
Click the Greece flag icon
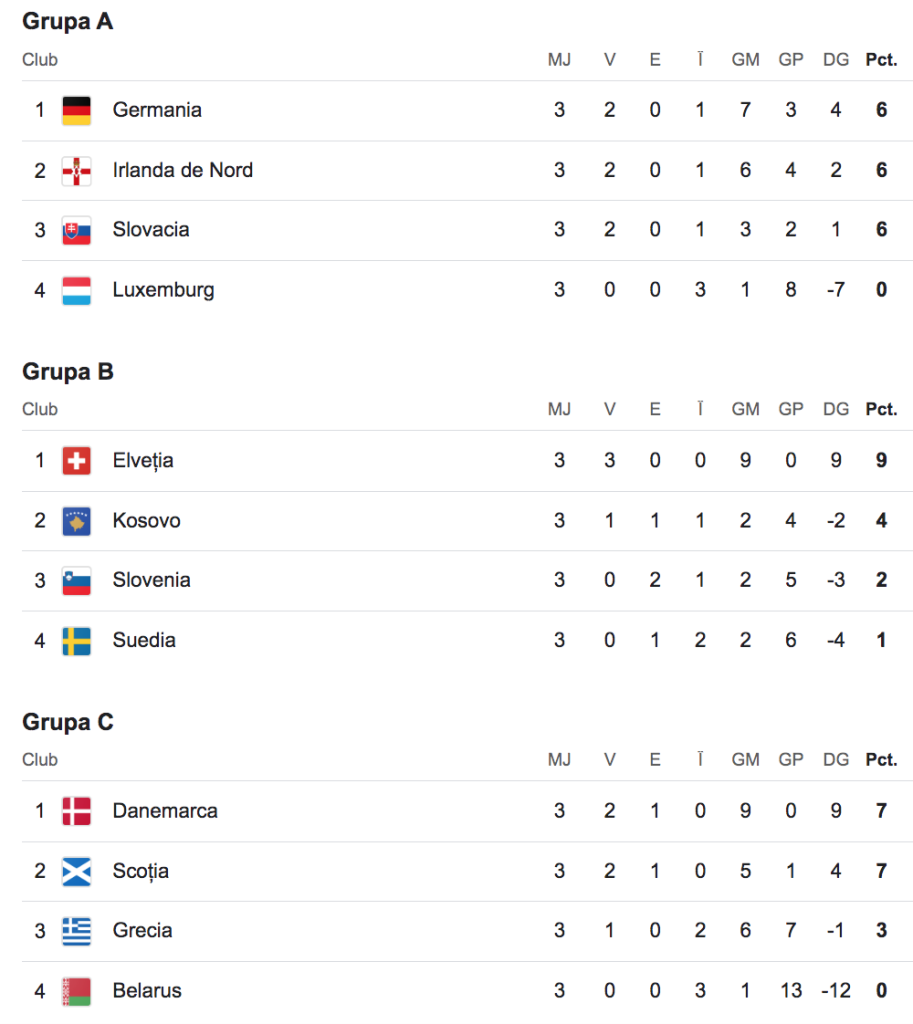[76, 931]
